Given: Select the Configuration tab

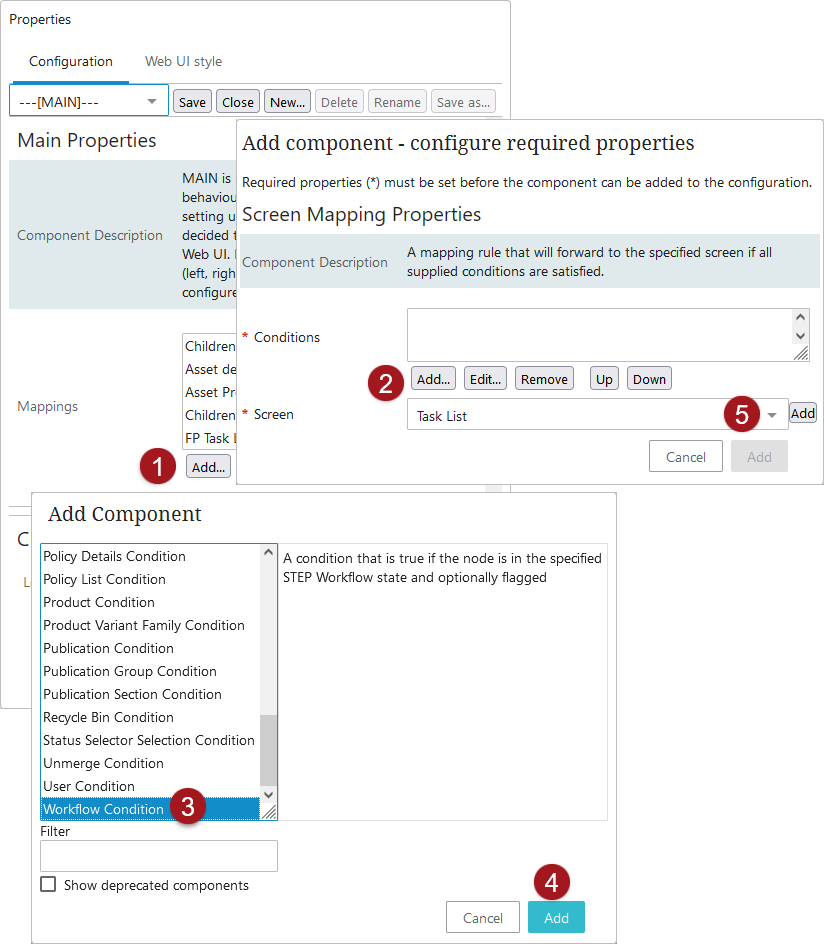Looking at the screenshot, I should tap(70, 61).
